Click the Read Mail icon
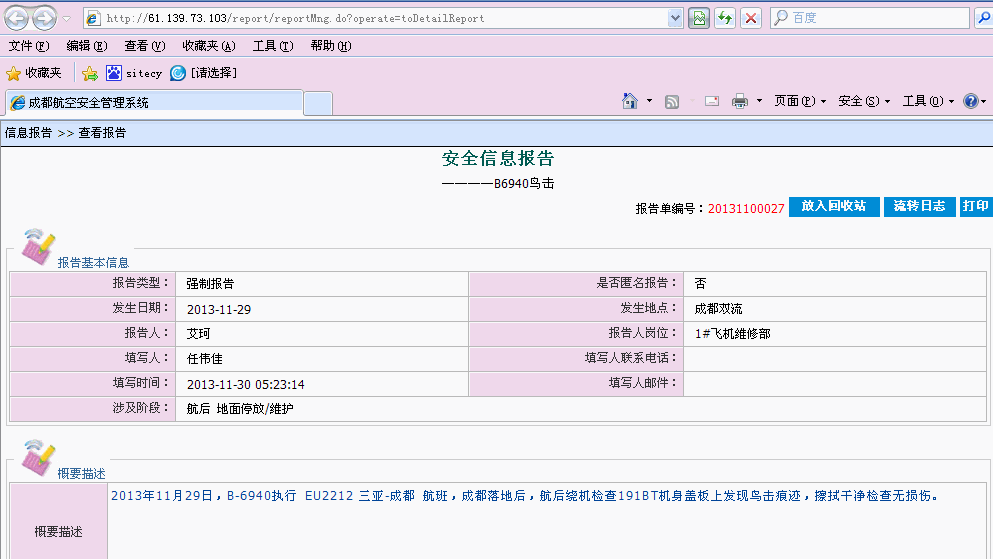Screen dimensions: 993x559 coord(712,101)
